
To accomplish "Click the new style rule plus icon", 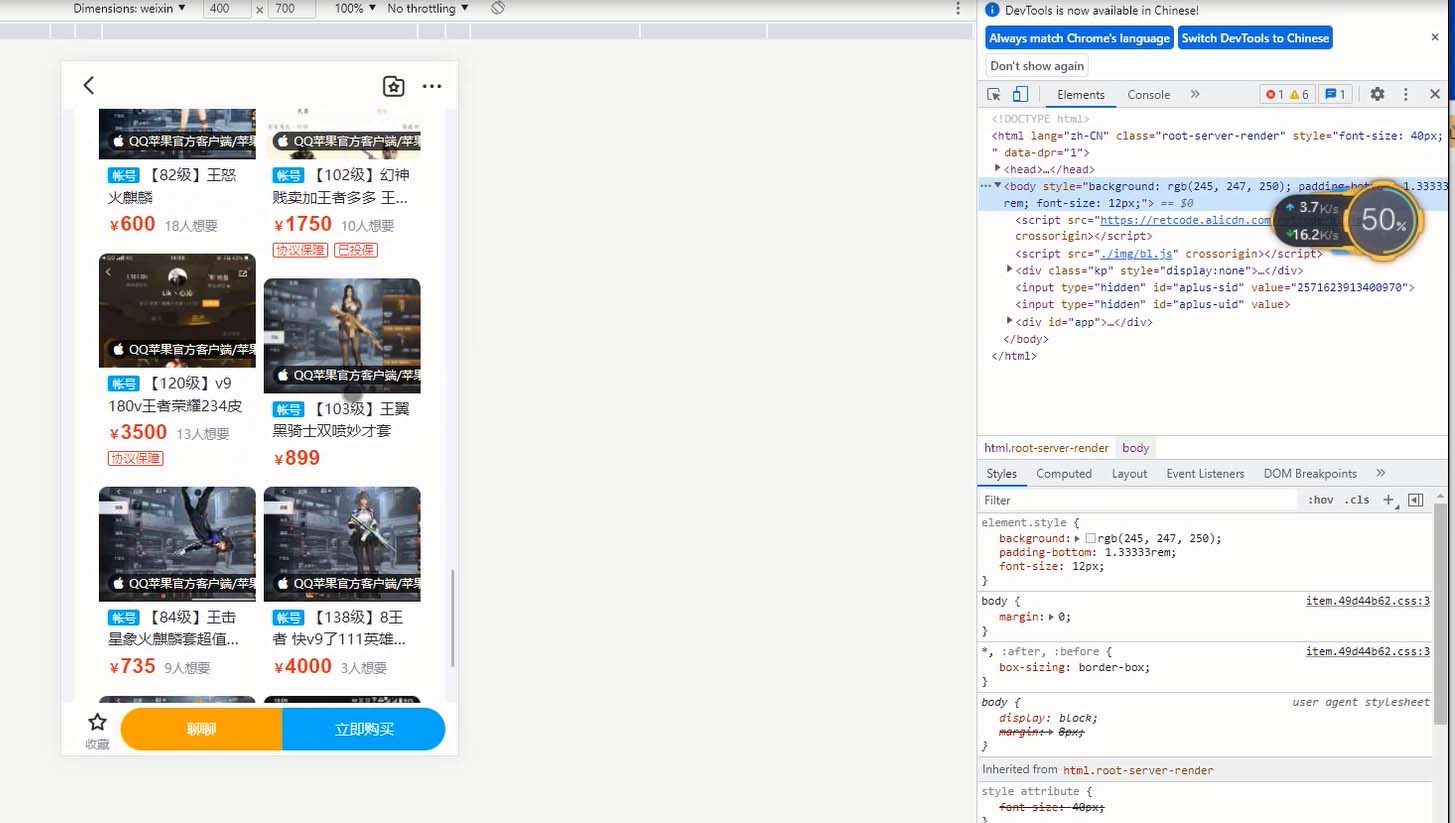I will coord(1388,500).
